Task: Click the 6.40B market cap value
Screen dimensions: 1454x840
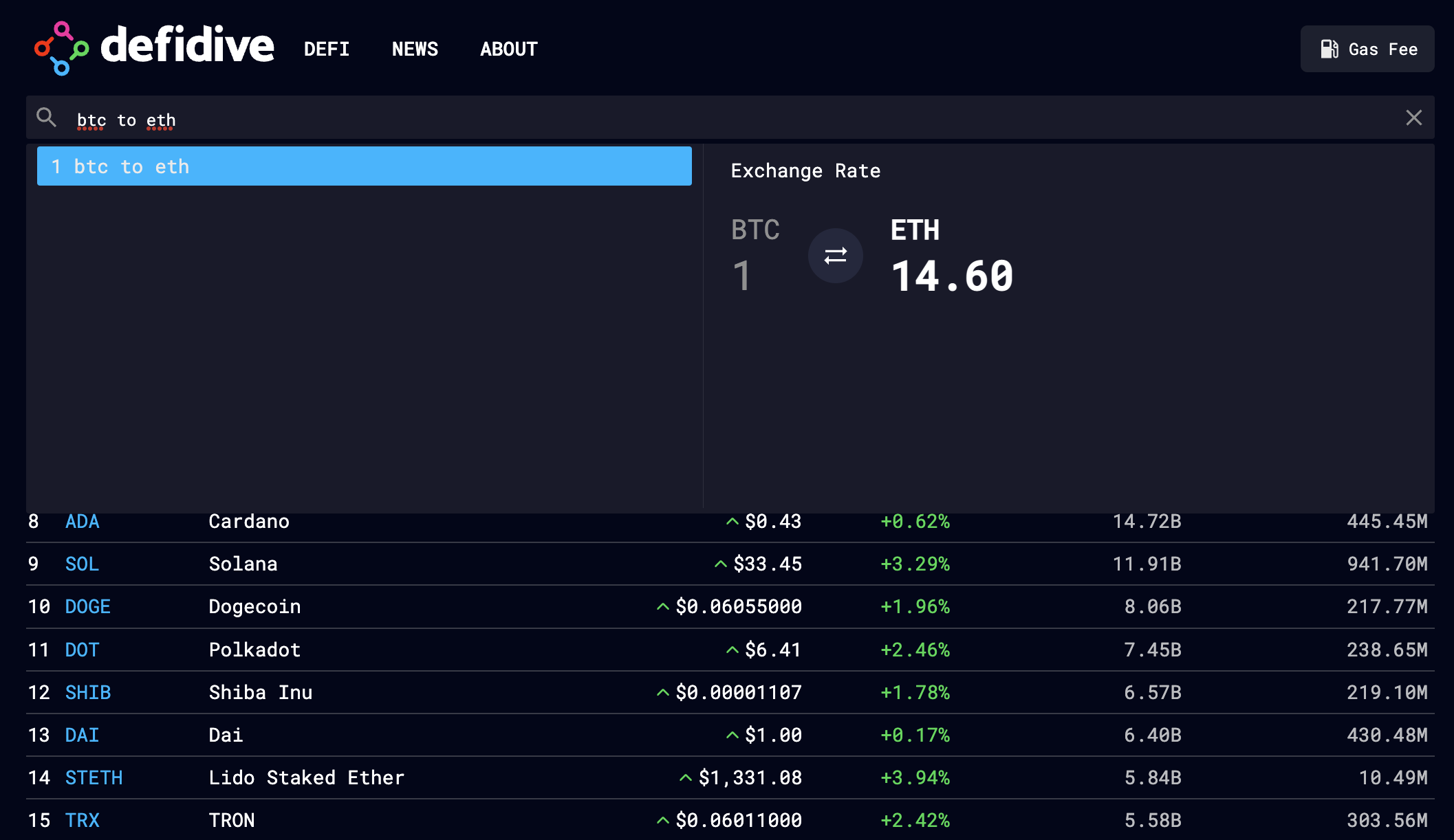Action: [1153, 736]
